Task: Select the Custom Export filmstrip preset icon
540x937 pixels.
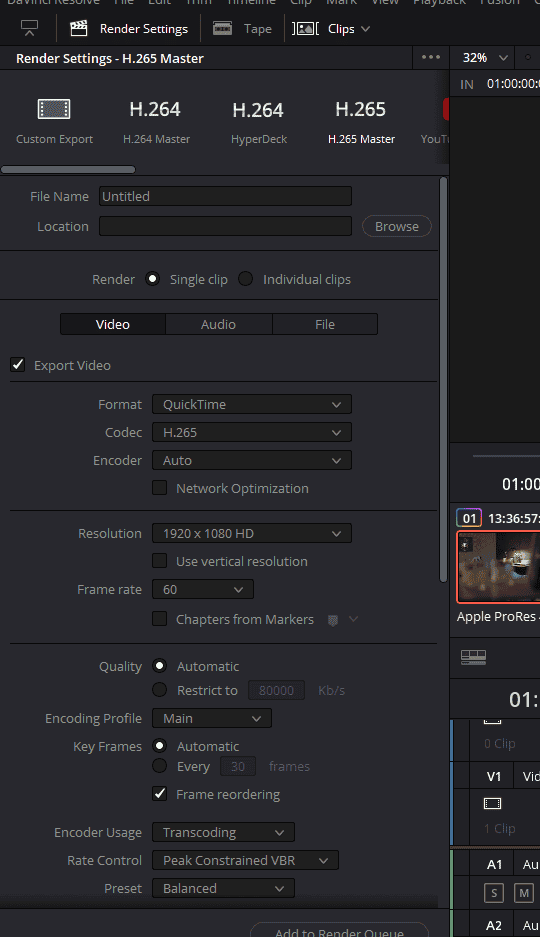Action: tap(54, 109)
